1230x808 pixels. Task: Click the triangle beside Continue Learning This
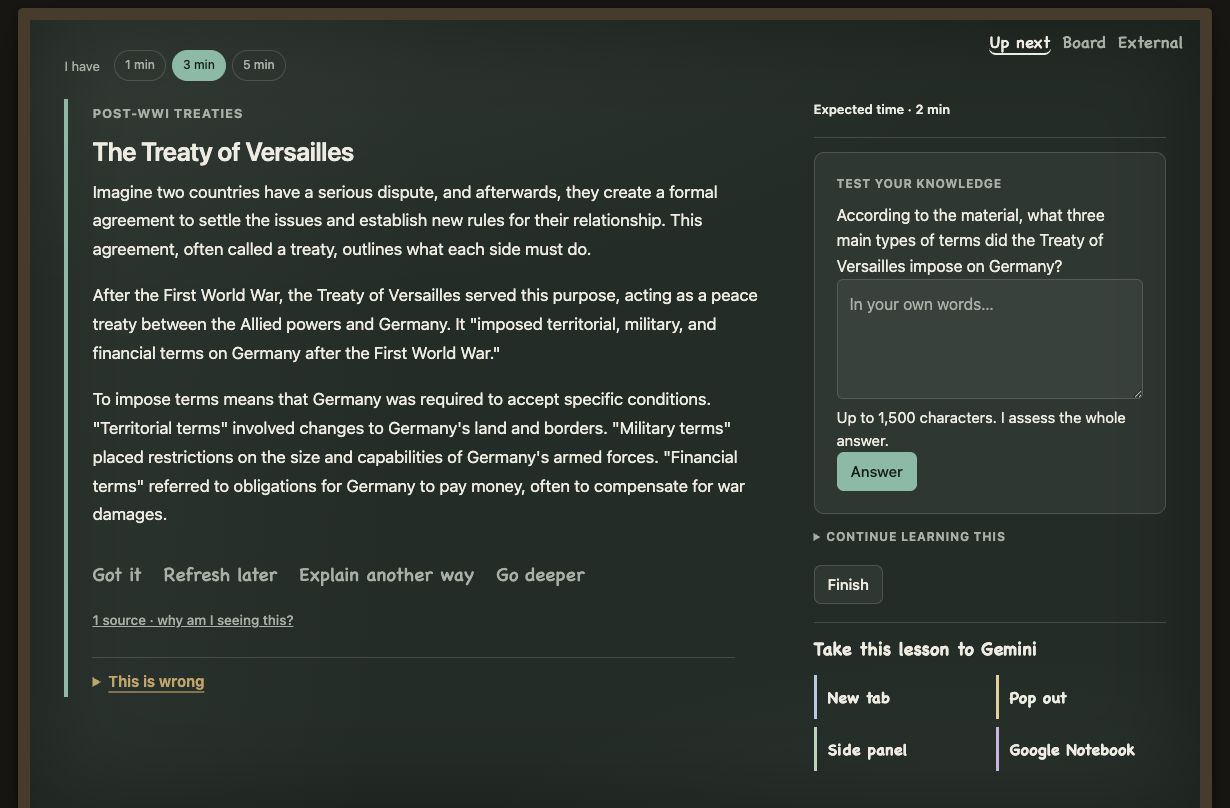coord(817,537)
